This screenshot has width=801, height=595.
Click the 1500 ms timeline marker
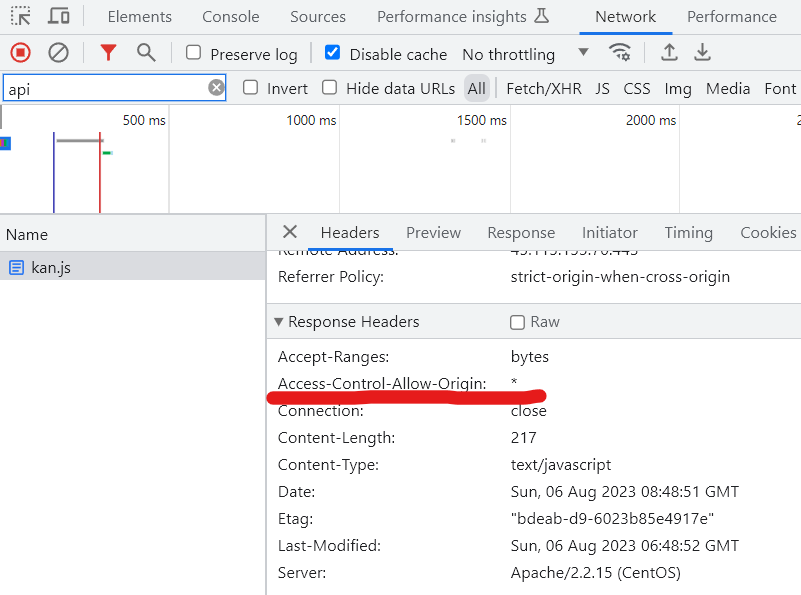click(x=482, y=121)
